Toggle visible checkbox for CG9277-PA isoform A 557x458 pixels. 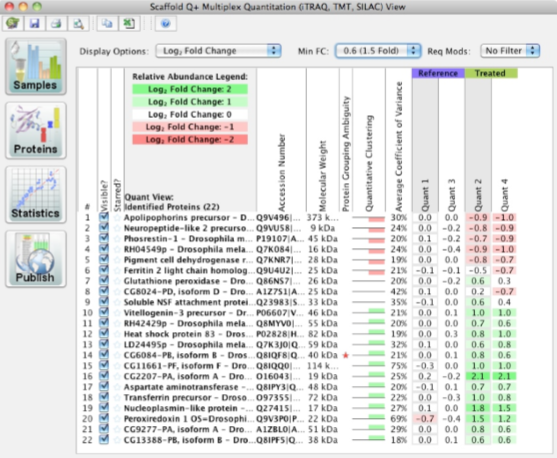(x=104, y=429)
